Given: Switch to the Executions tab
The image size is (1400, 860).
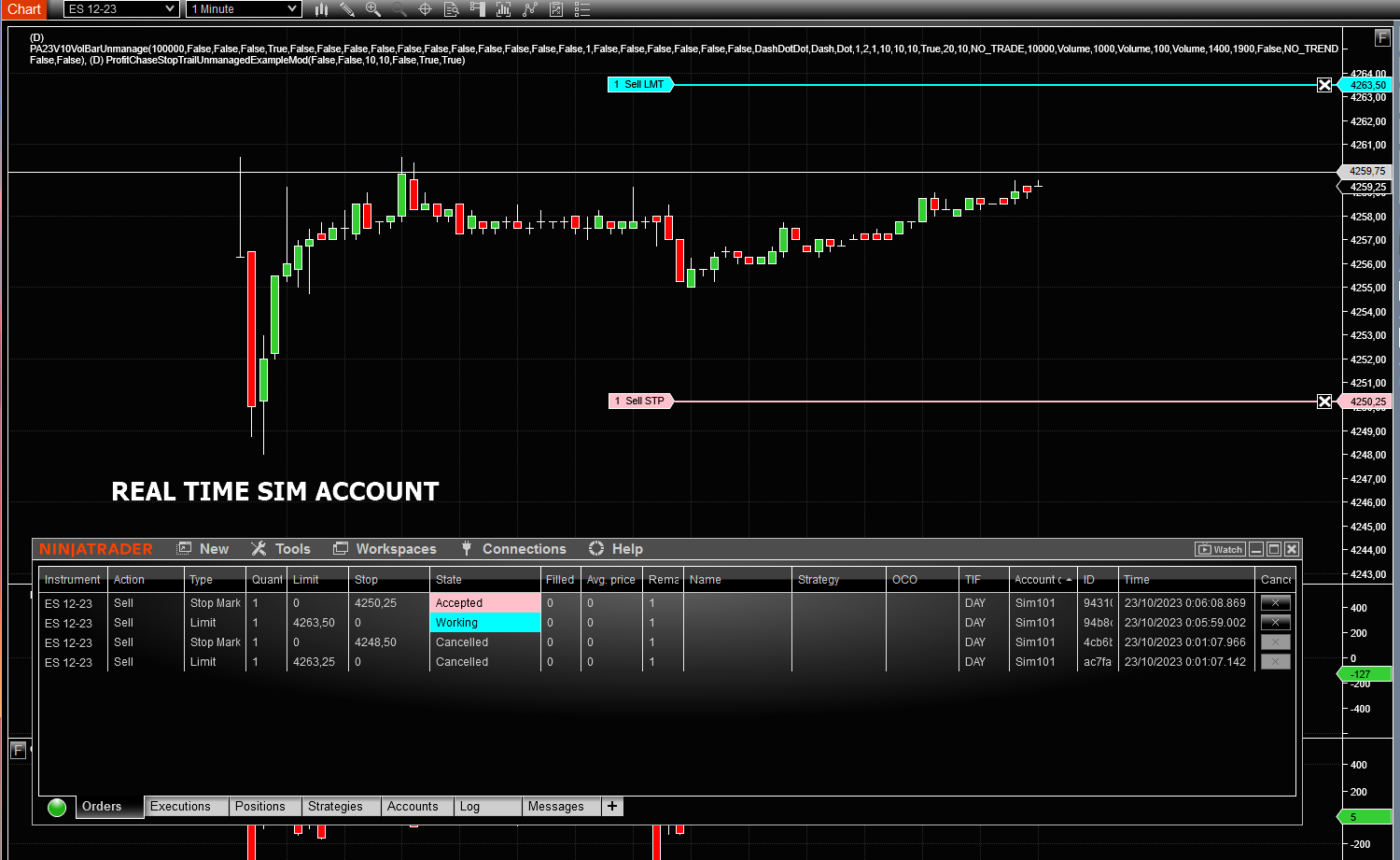Looking at the screenshot, I should [185, 806].
